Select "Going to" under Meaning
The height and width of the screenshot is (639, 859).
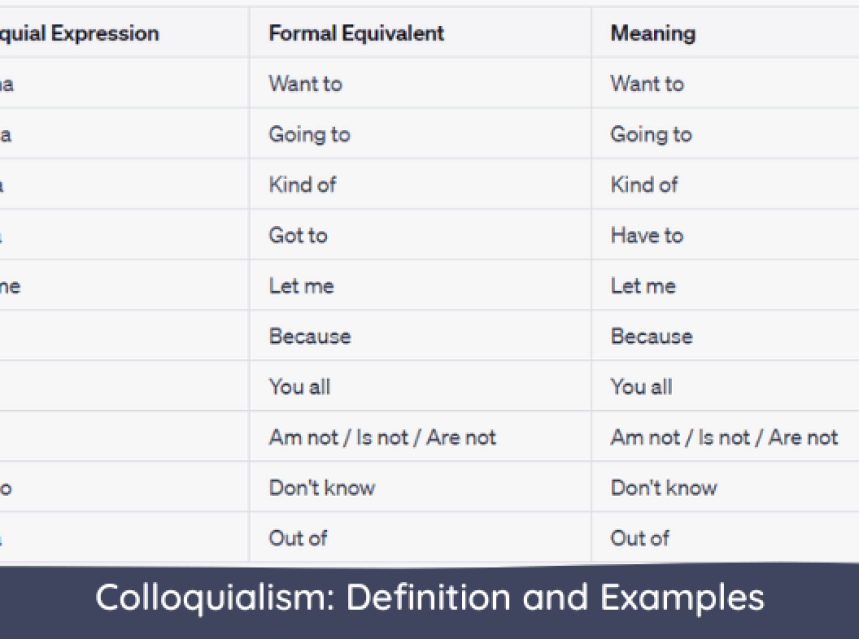[x=651, y=134]
